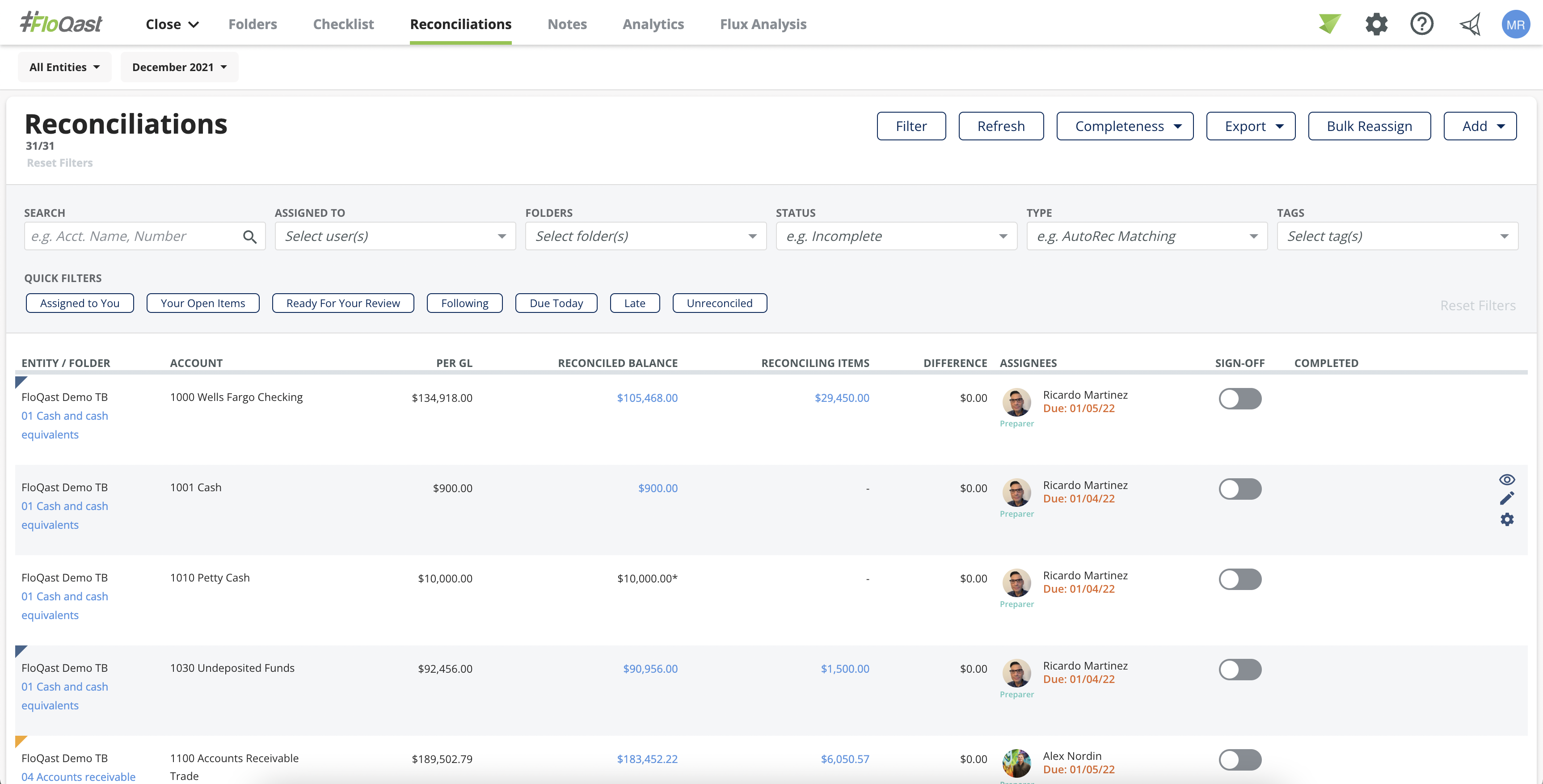Go to the Analytics tab
Image resolution: width=1543 pixels, height=784 pixels.
653,24
